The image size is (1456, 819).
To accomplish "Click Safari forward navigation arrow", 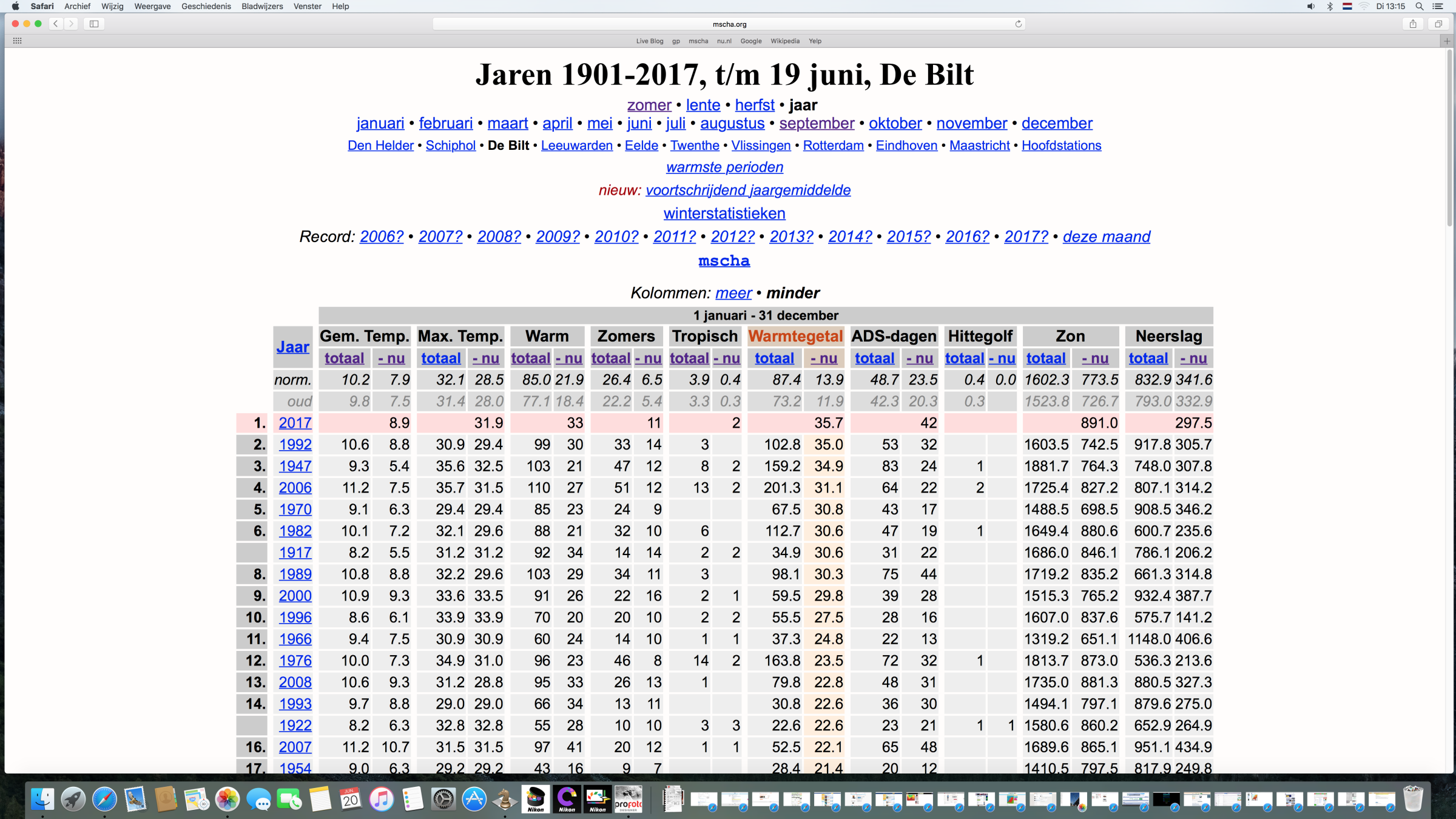I will (71, 24).
